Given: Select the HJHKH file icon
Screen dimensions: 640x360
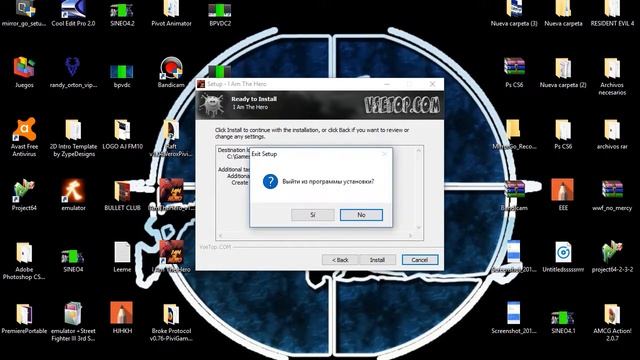Looking at the screenshot, I should [122, 318].
